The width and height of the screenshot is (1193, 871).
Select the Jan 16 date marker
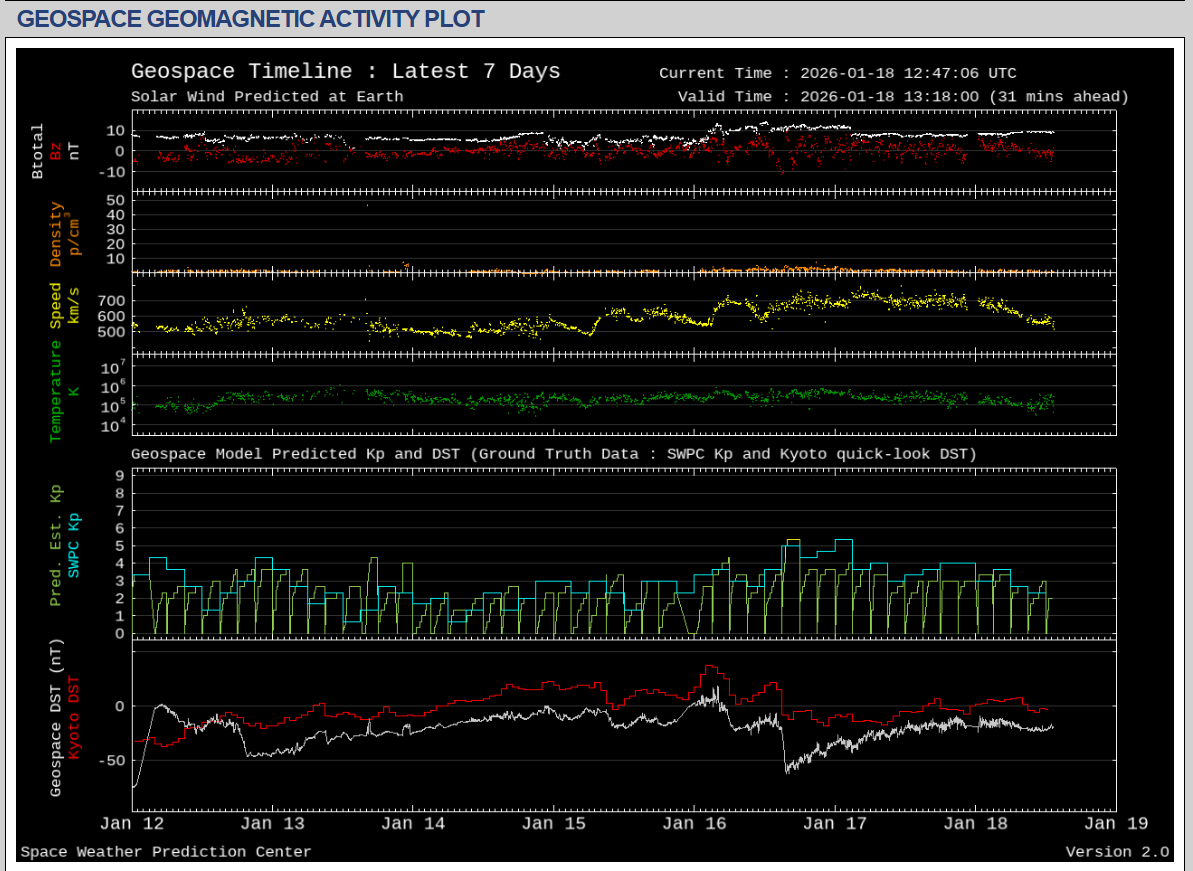pos(695,824)
